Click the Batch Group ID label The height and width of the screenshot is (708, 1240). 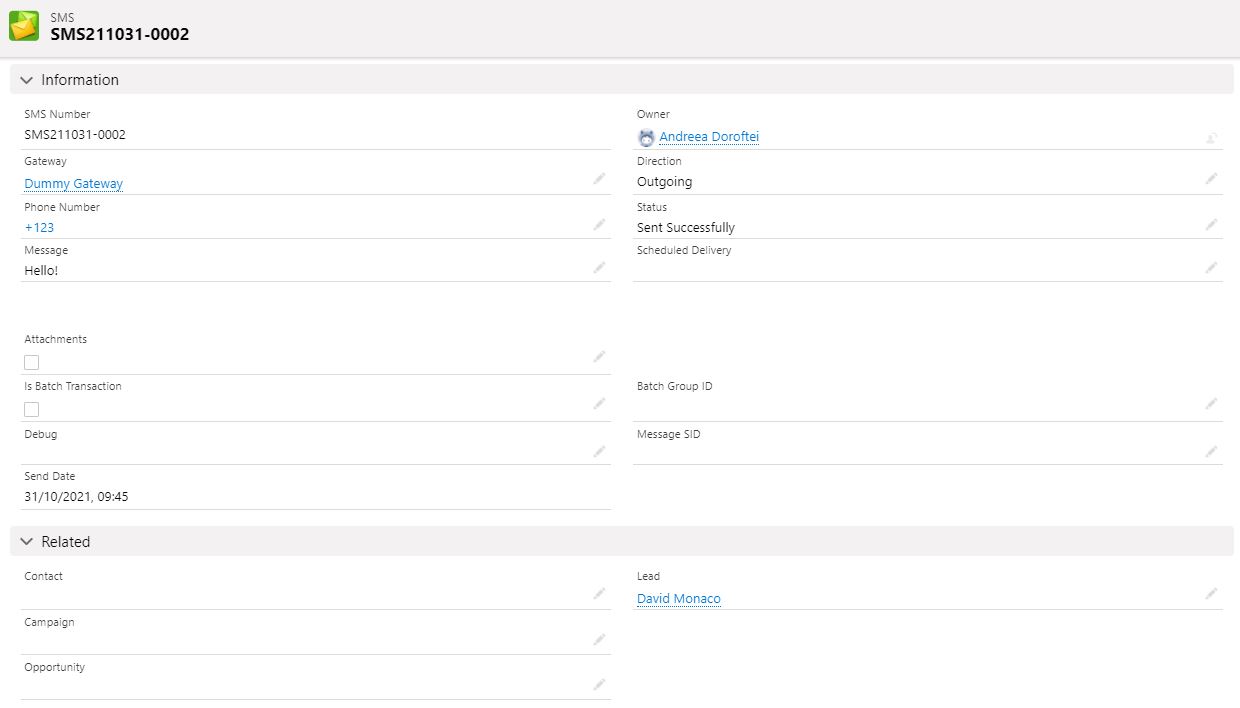(675, 386)
